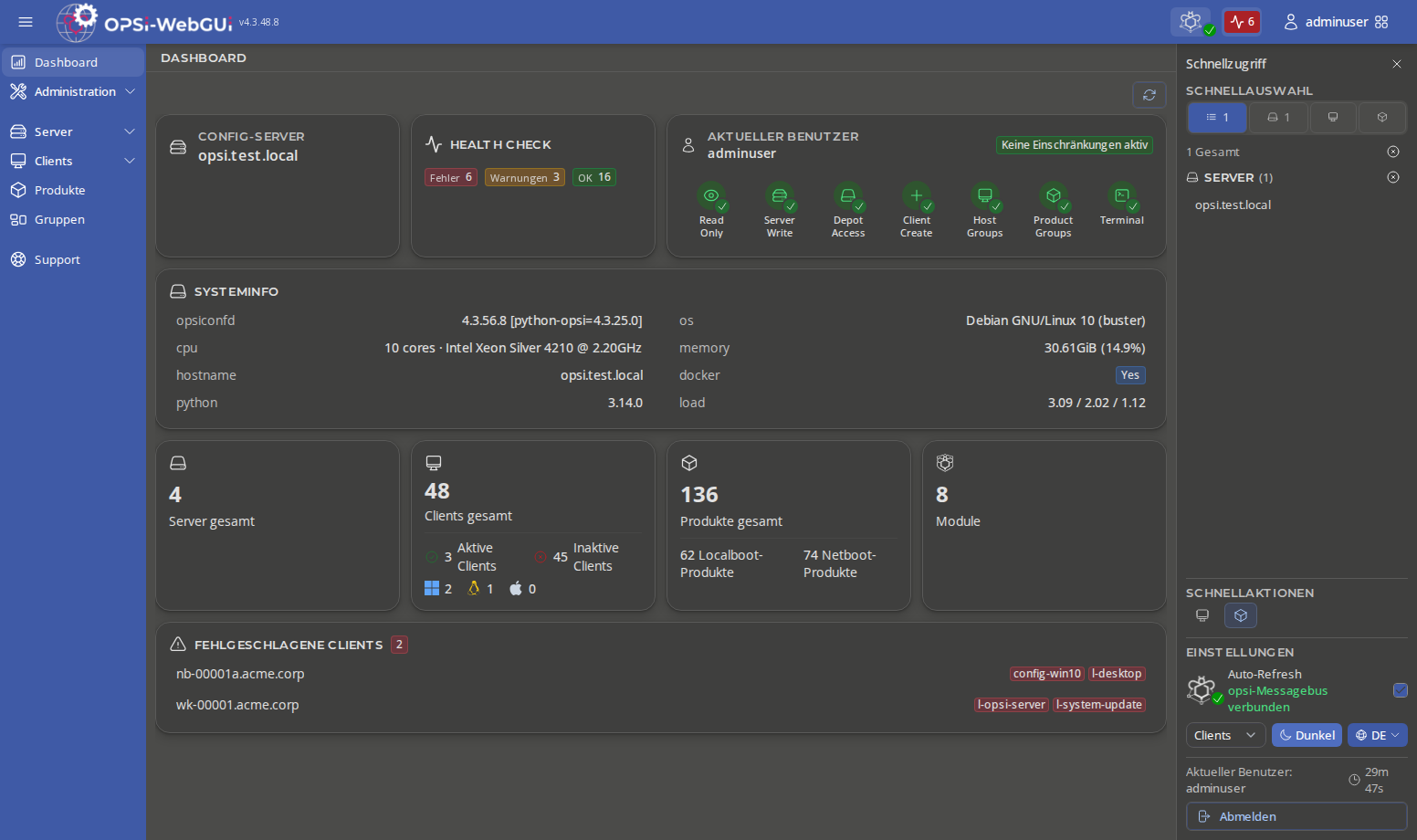Click the l-opsi-server failed product tag

point(1011,705)
